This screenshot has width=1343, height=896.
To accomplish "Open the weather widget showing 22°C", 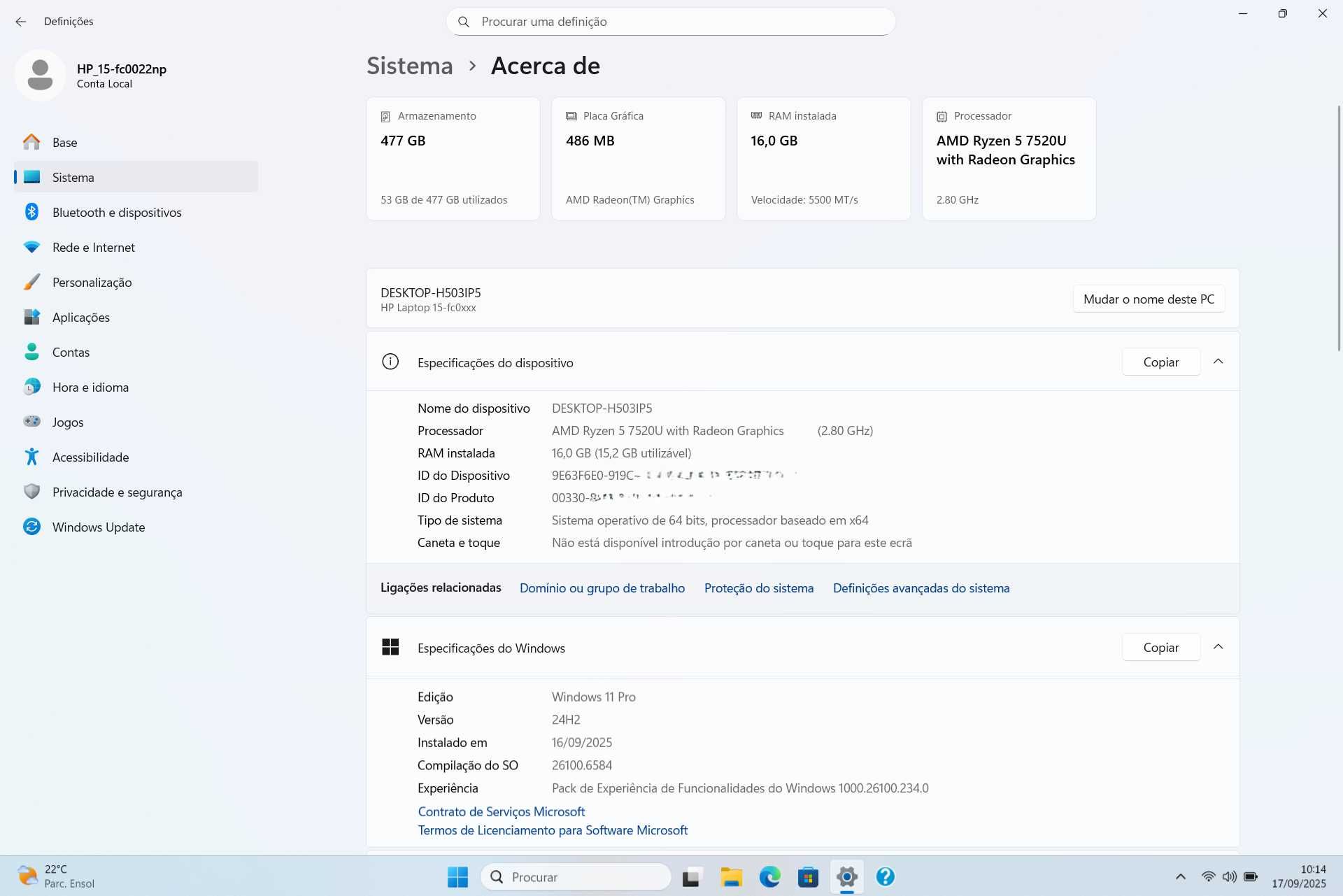I will point(56,876).
